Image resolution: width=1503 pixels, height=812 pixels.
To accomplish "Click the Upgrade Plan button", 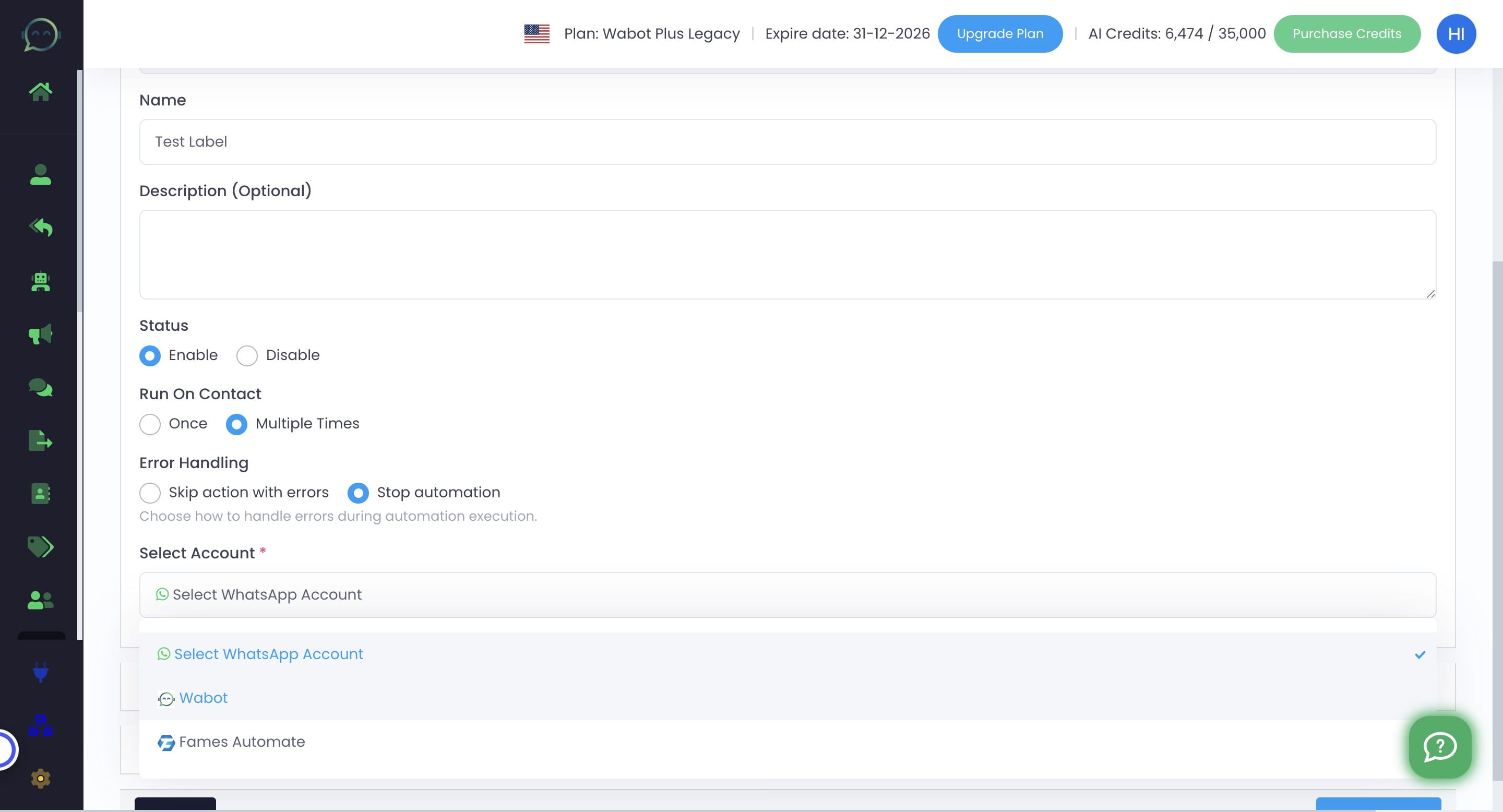I will pyautogui.click(x=999, y=33).
